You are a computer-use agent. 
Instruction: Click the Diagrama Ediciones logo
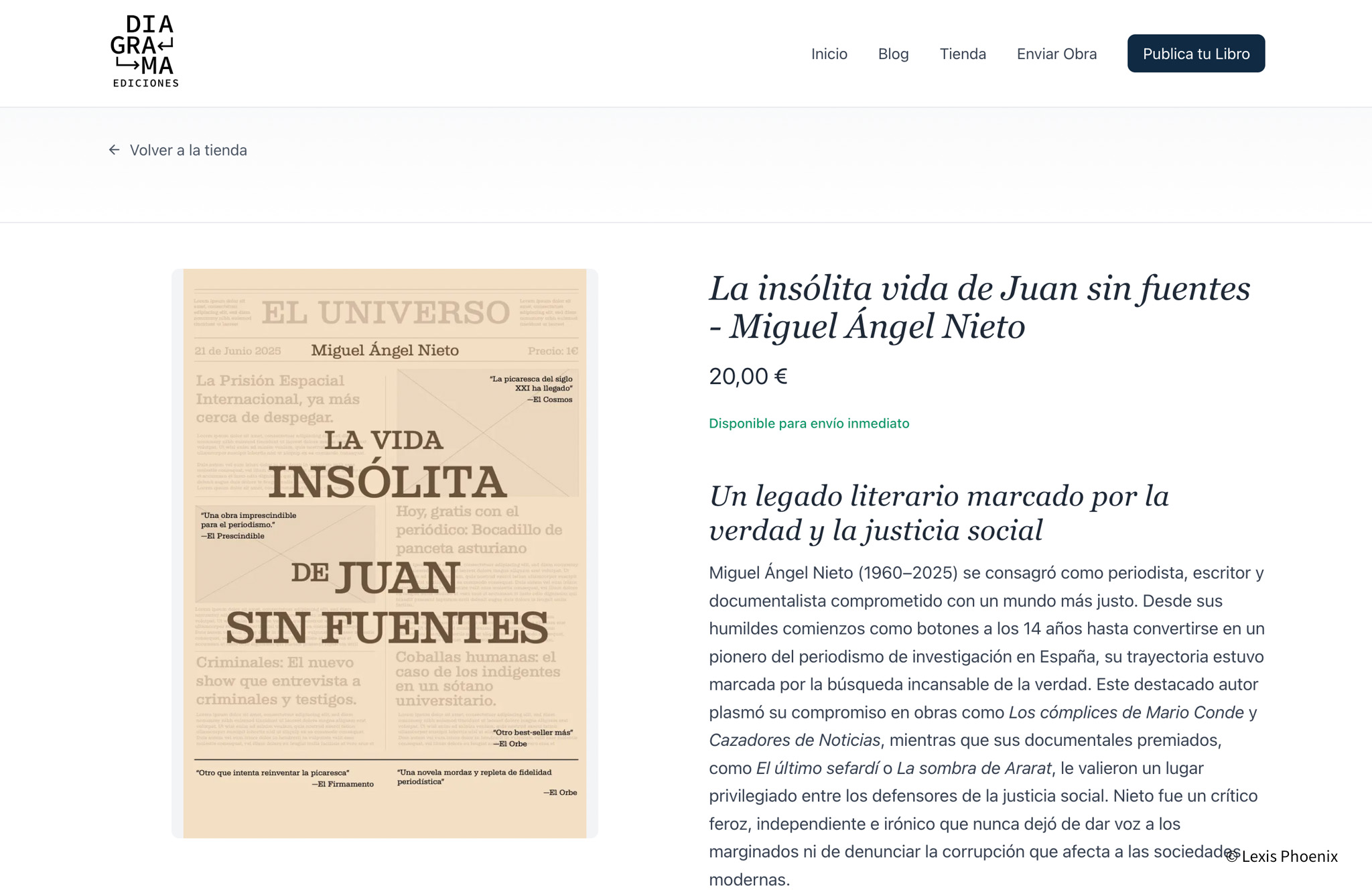(x=145, y=52)
